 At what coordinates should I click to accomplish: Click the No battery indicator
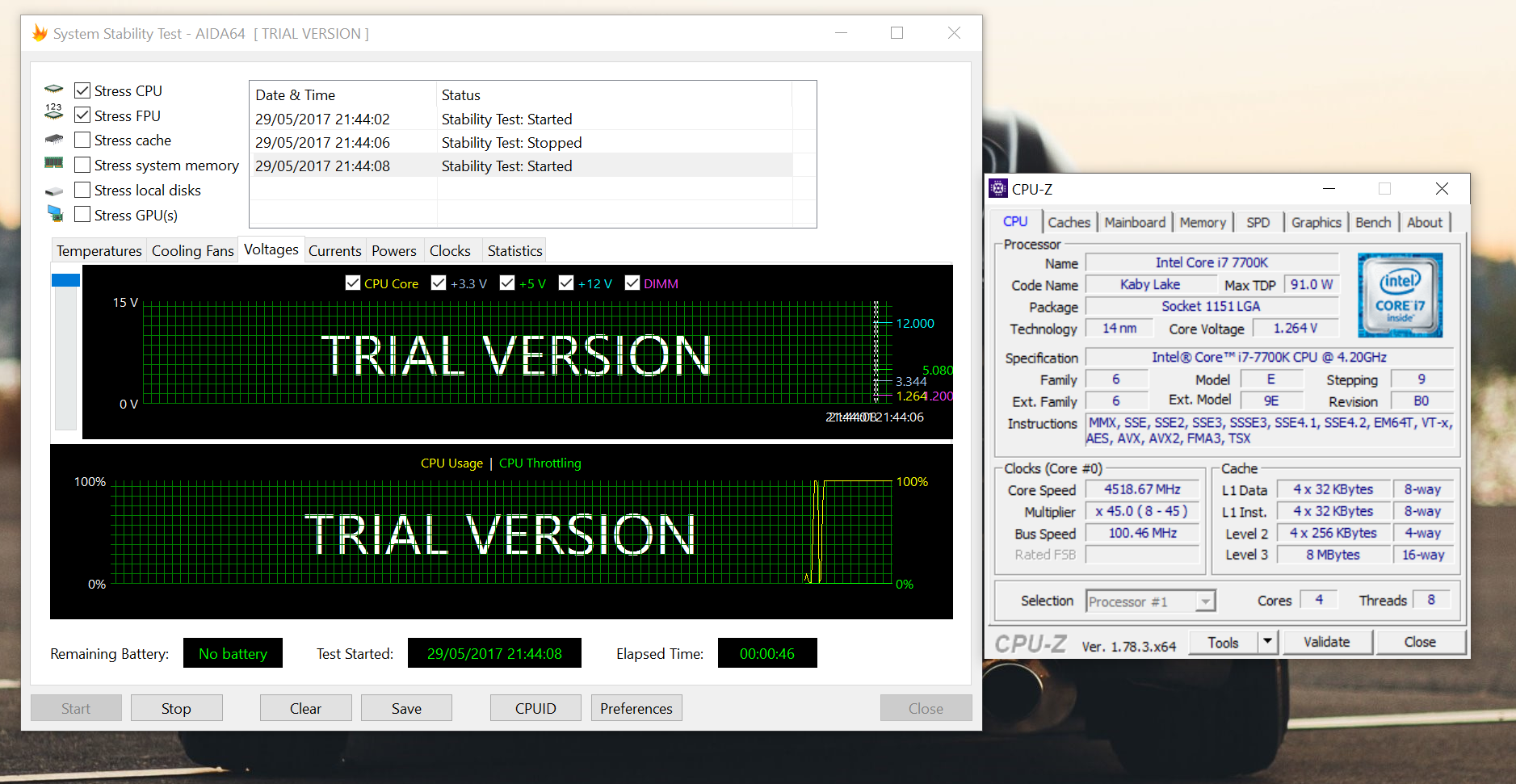[x=233, y=653]
